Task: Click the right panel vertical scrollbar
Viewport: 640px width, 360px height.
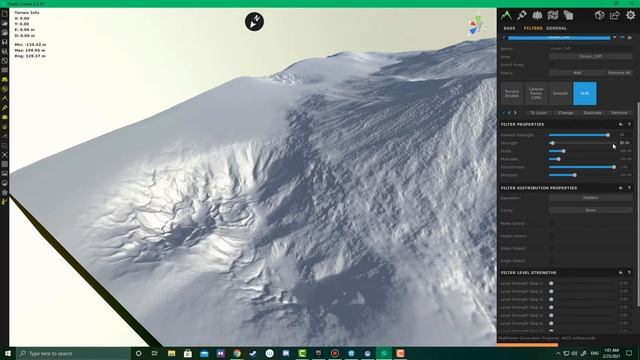Action: (x=638, y=203)
